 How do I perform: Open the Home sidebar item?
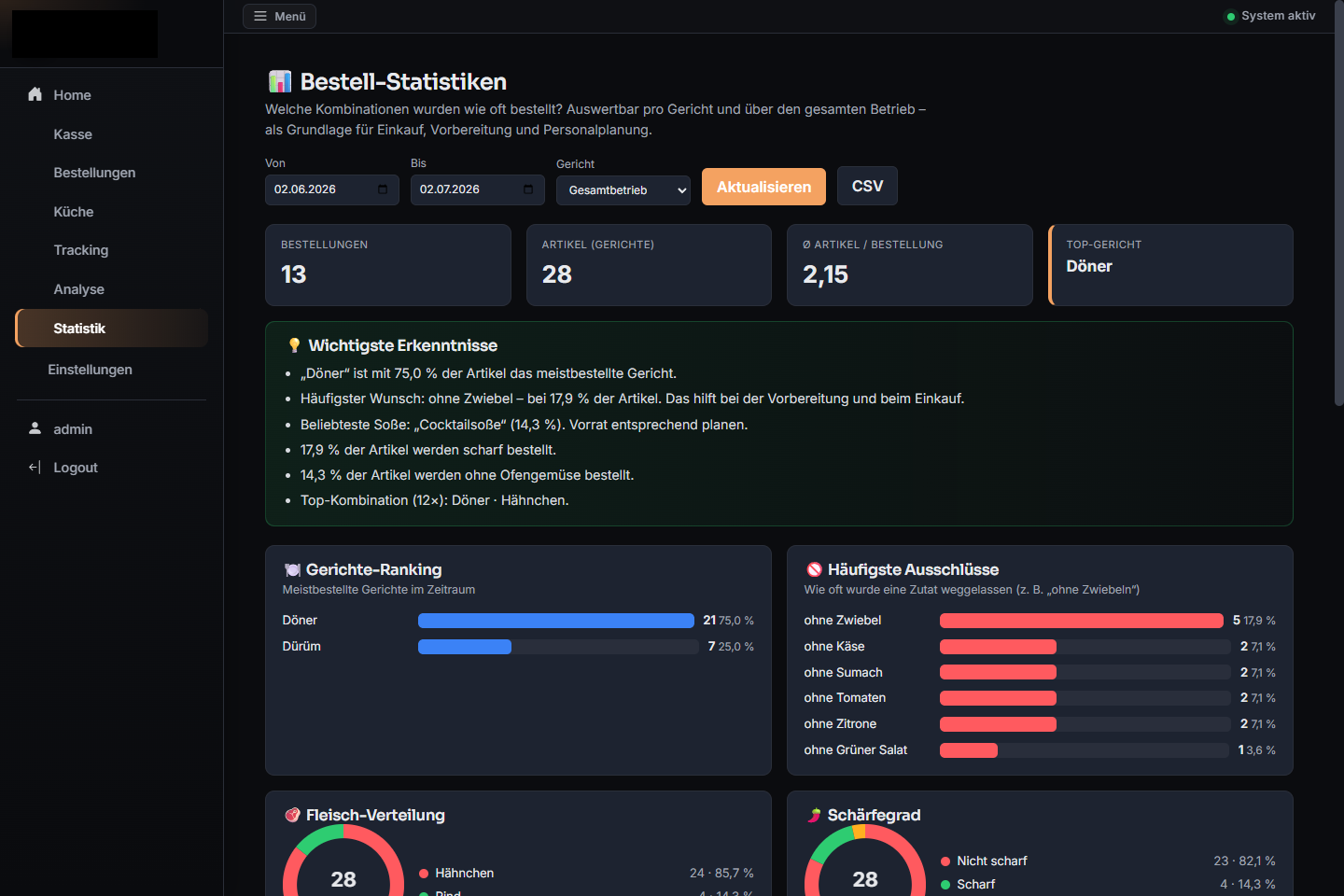point(111,95)
